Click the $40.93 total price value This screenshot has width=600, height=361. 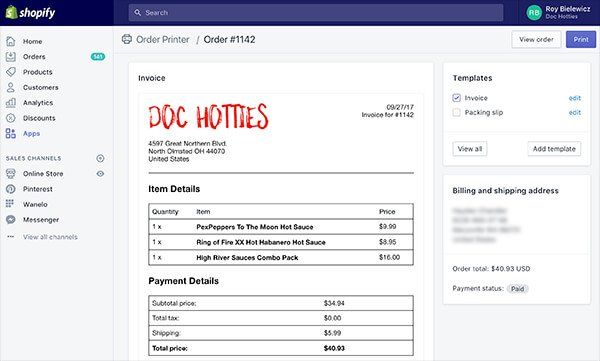[x=334, y=348]
